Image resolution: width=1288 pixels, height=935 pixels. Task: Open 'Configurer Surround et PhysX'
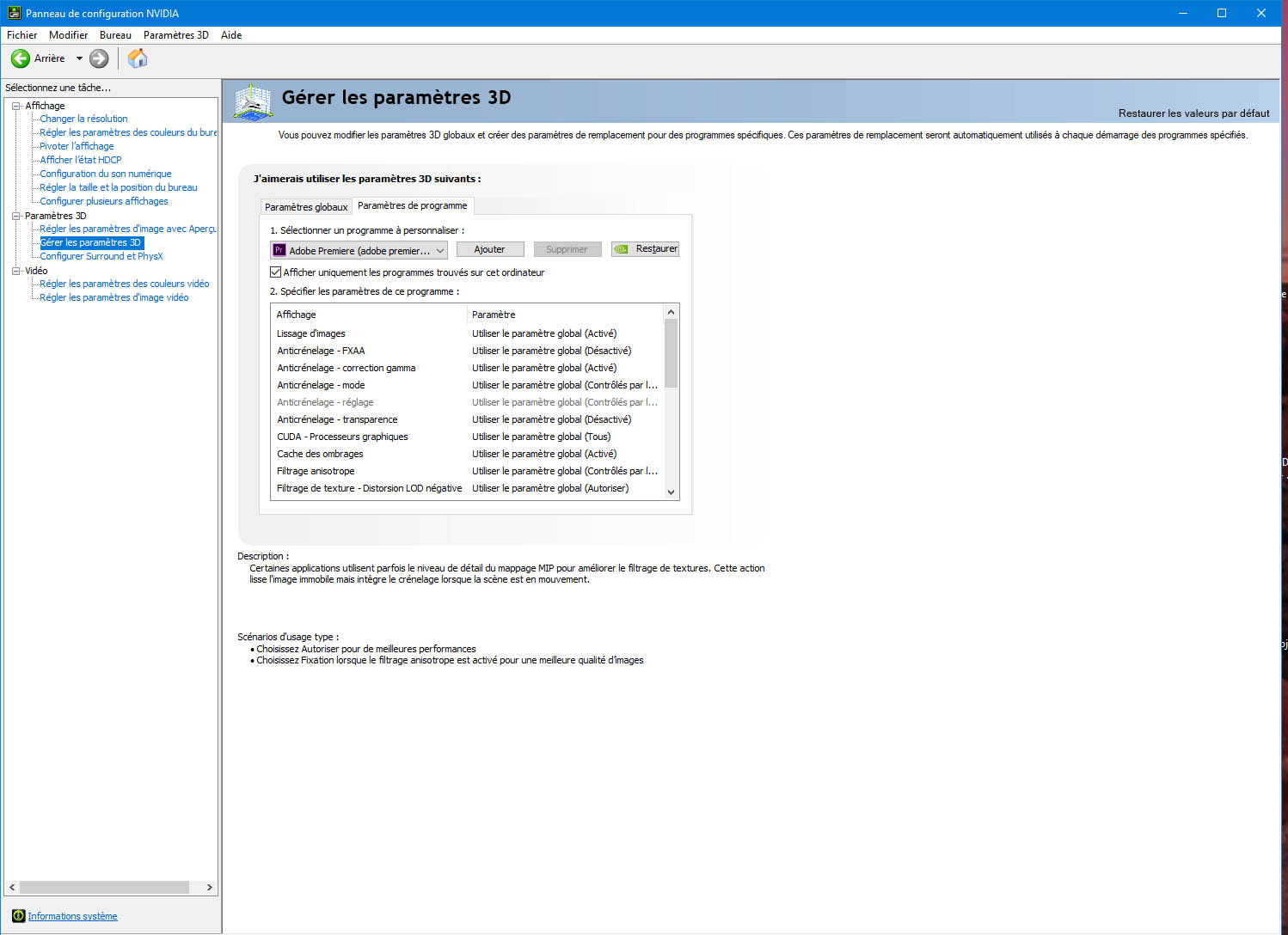coord(101,256)
